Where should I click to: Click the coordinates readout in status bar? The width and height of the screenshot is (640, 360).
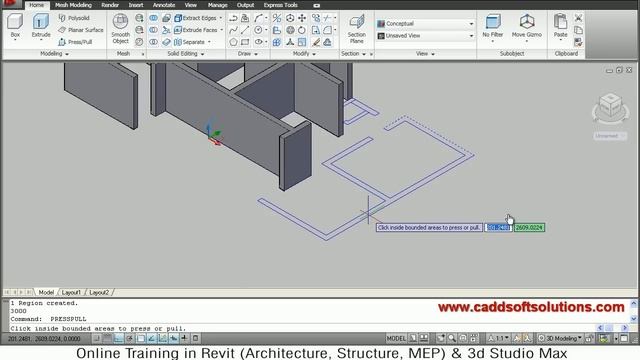pyautogui.click(x=44, y=338)
